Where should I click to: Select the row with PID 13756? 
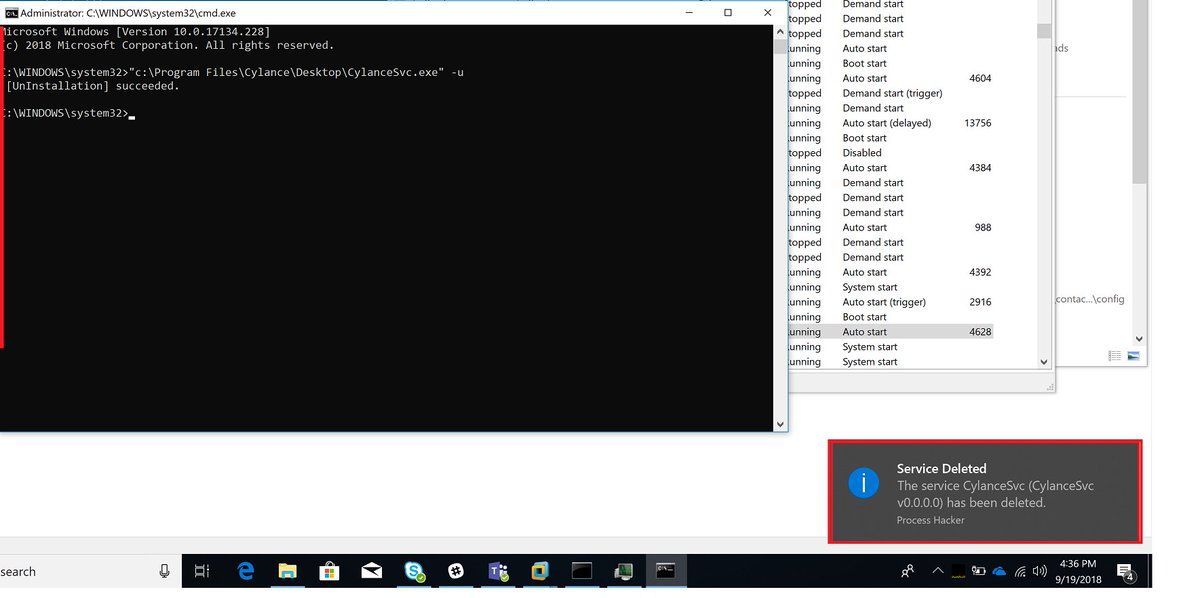pos(890,123)
